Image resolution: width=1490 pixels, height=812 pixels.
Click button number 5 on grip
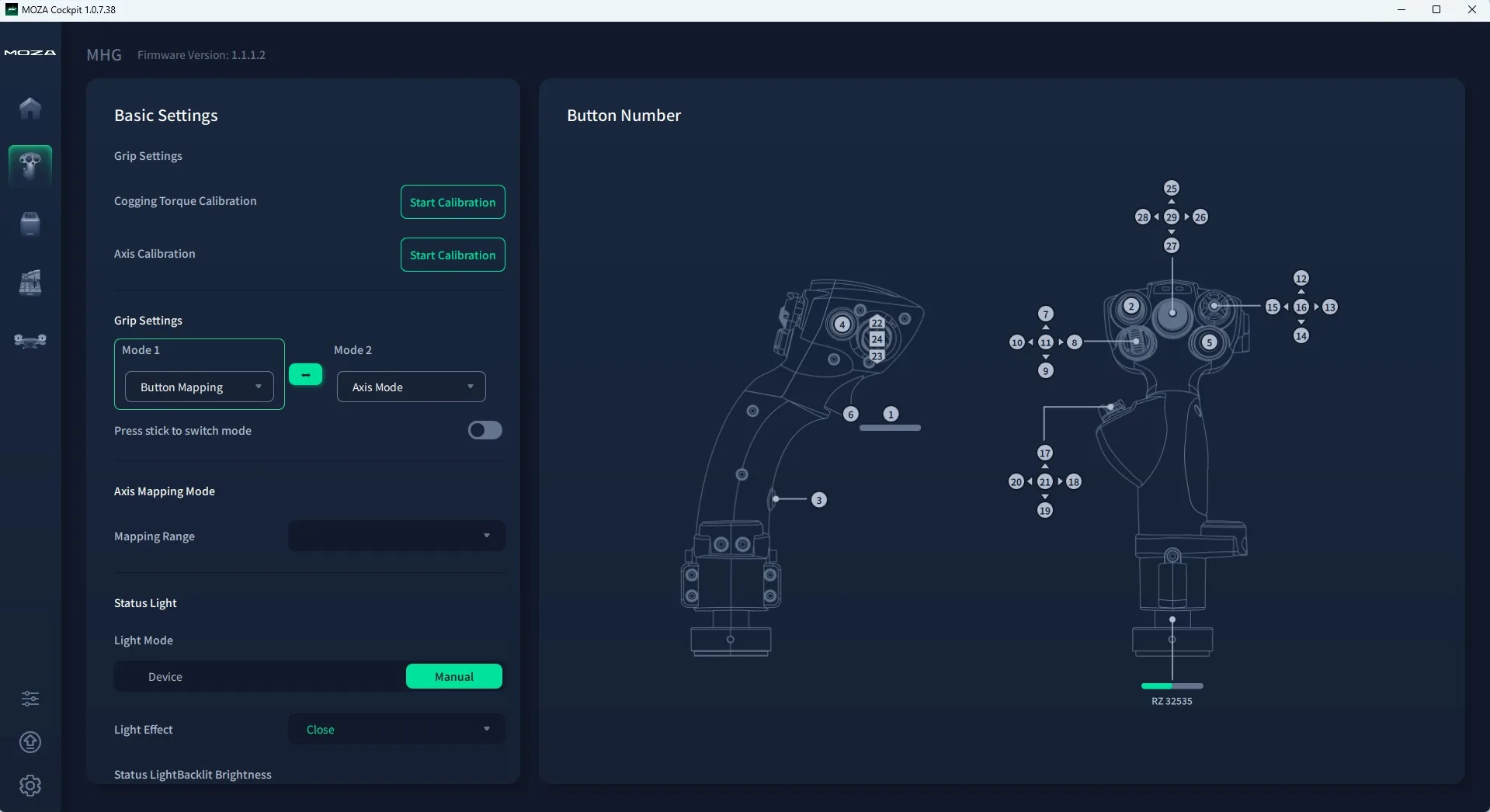click(1210, 342)
